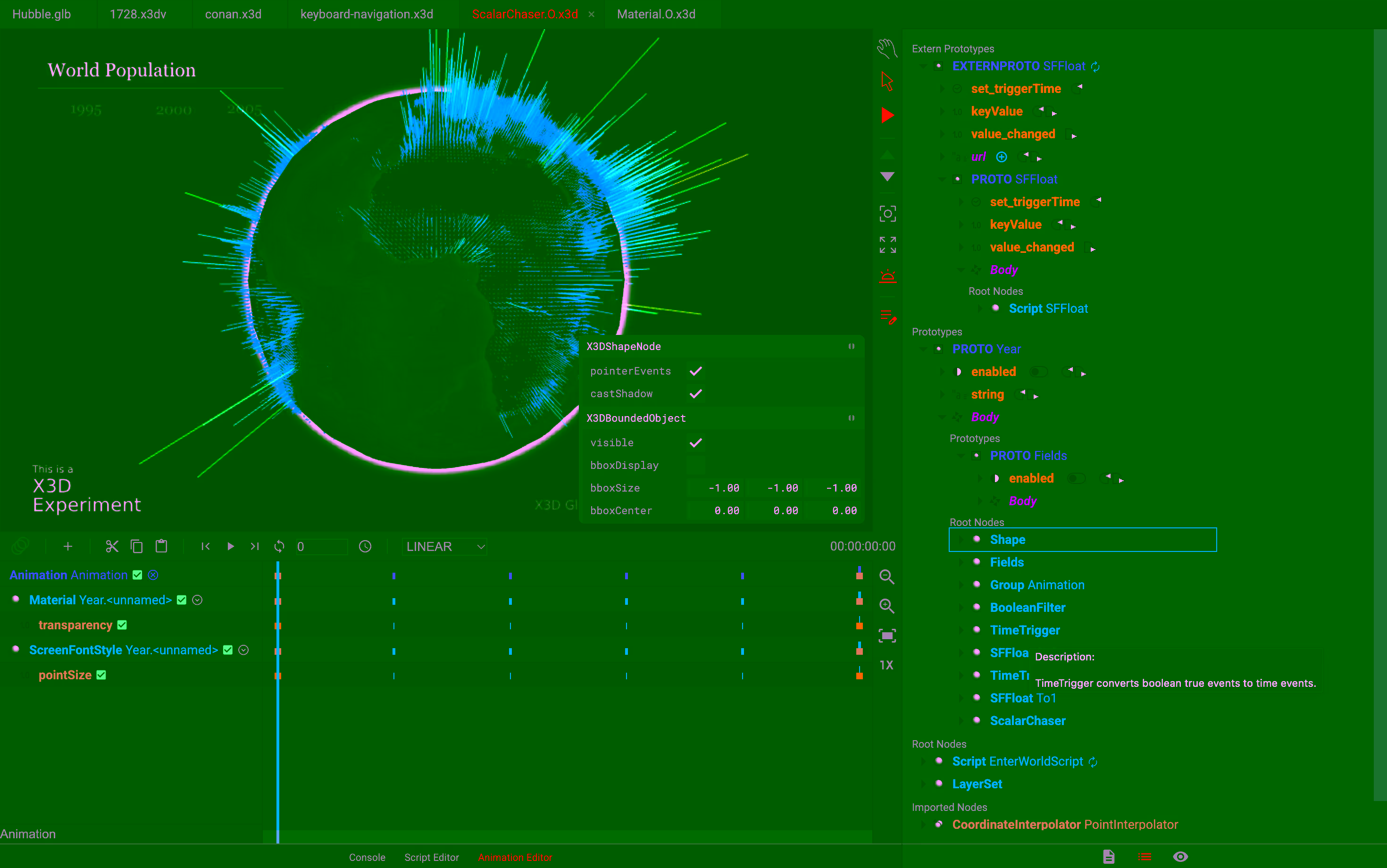Select the hand browse tool
This screenshot has height=868, width=1387.
(887, 48)
